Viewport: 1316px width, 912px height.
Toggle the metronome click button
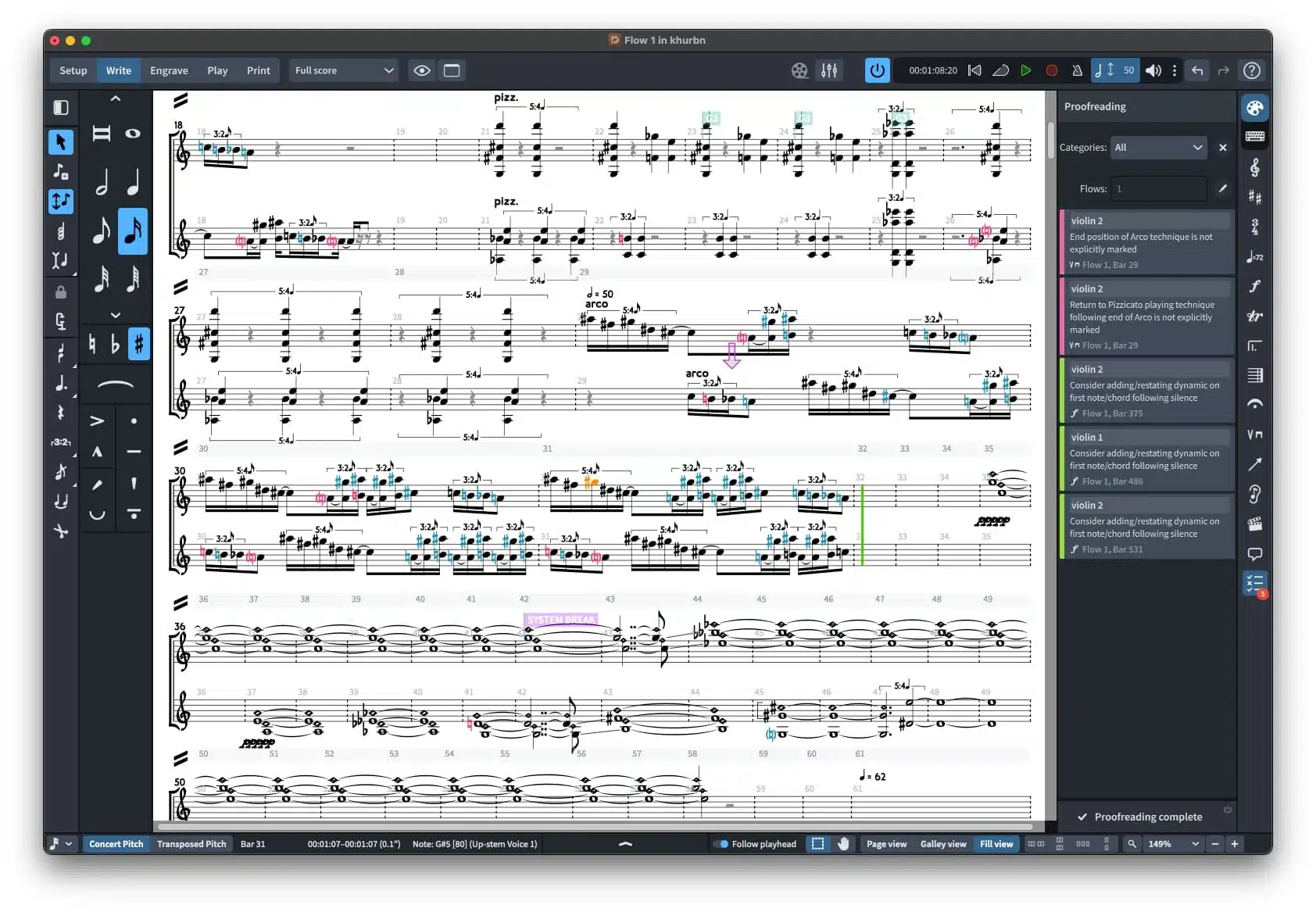(1077, 70)
